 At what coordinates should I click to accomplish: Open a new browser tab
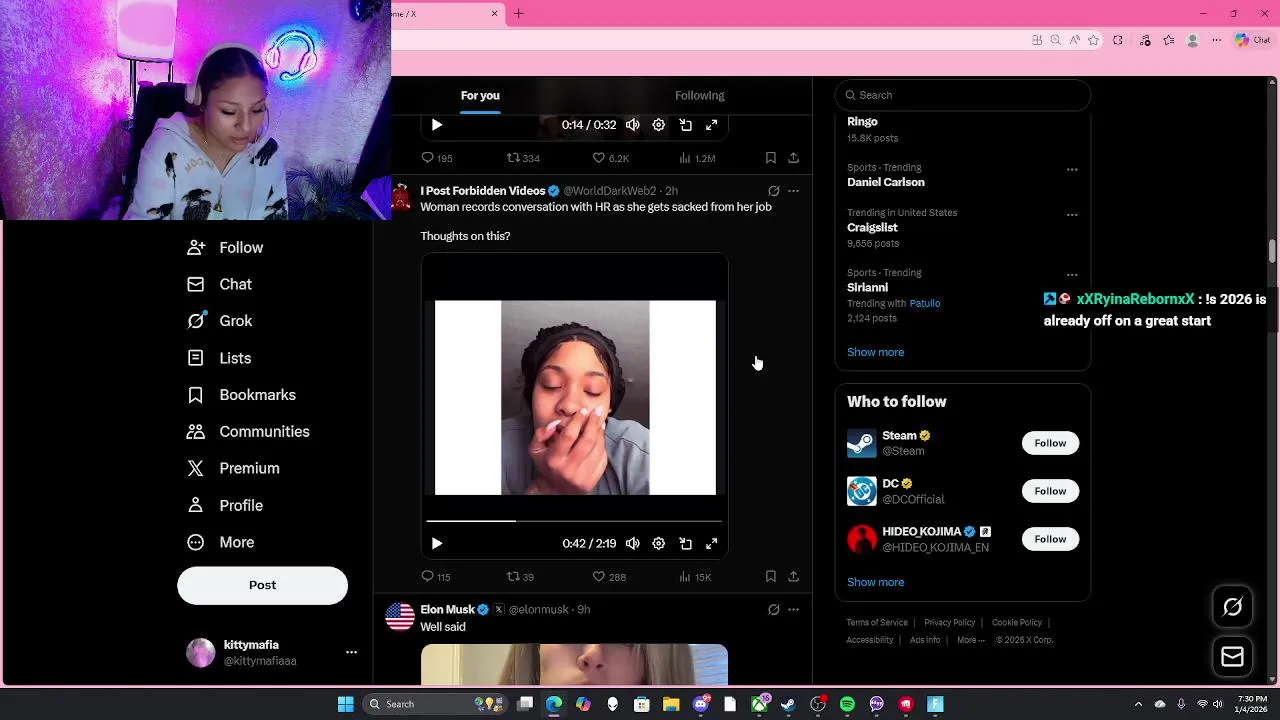tap(519, 14)
